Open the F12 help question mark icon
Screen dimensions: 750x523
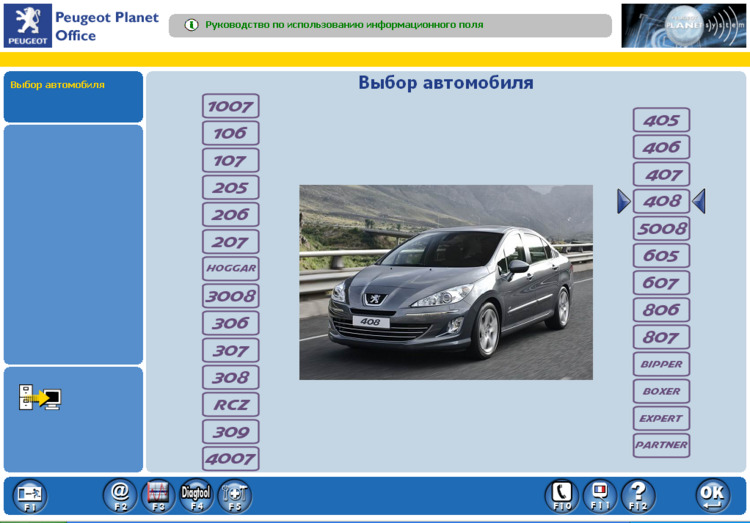[x=638, y=496]
